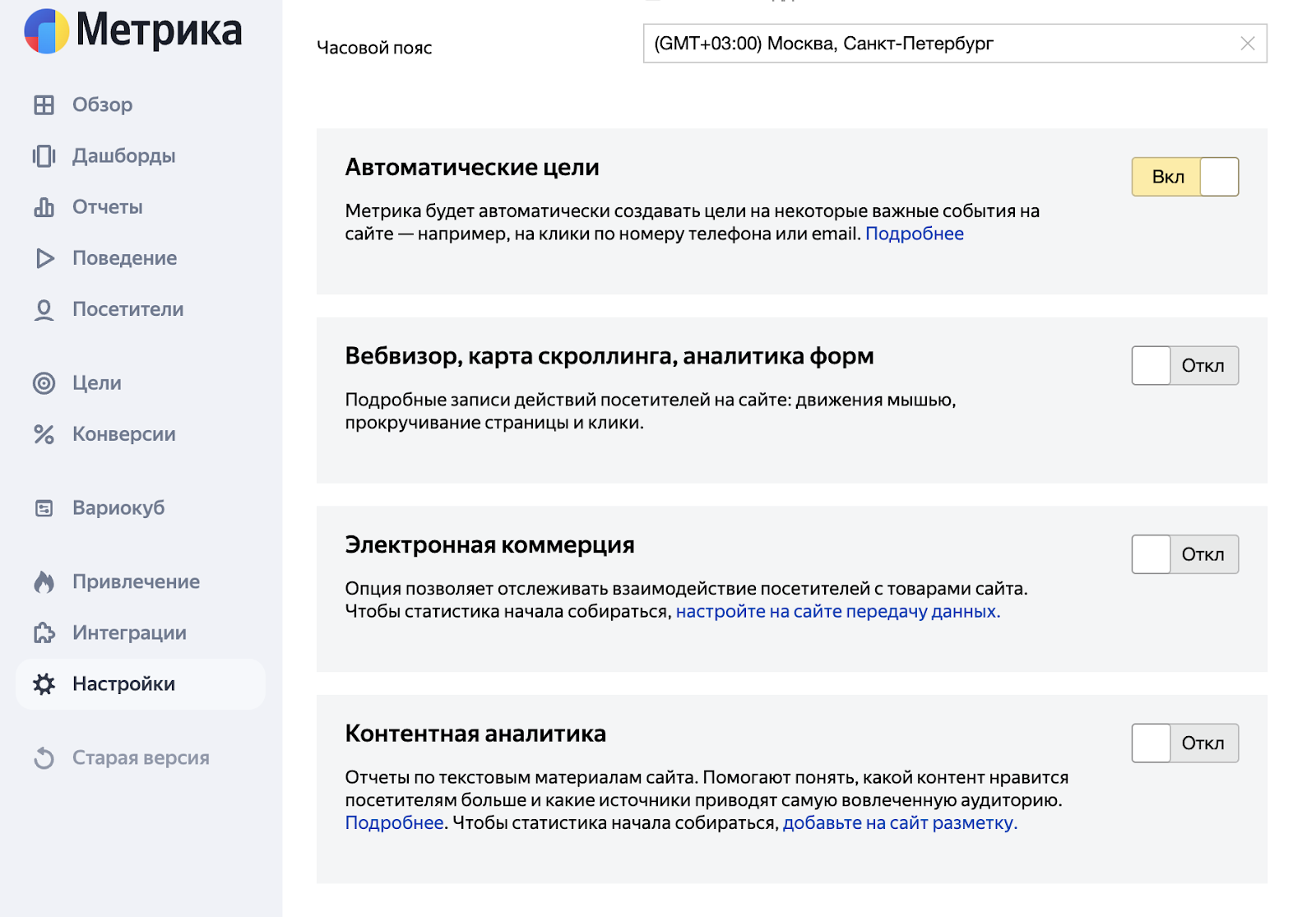The height and width of the screenshot is (917, 1316).
Task: Click the Старая версия revert arrow icon
Action: (x=44, y=758)
